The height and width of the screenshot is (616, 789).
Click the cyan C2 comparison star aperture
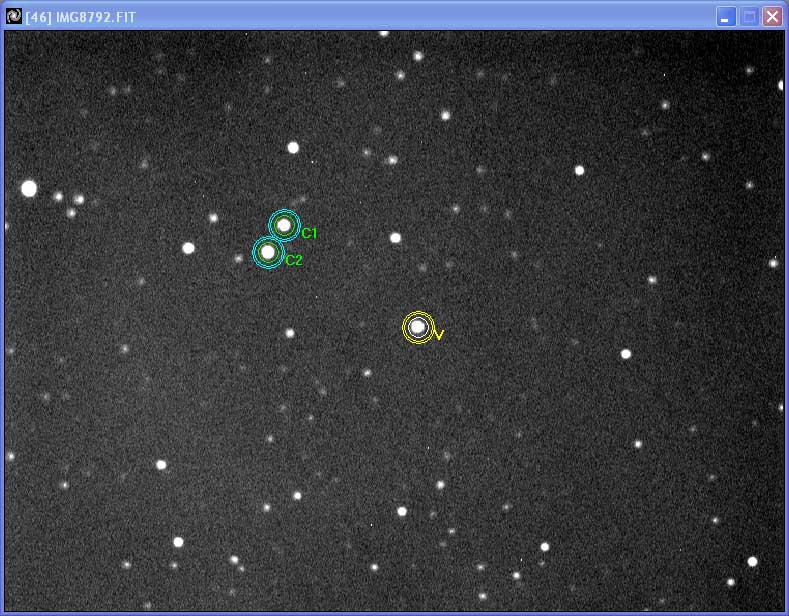click(x=267, y=252)
